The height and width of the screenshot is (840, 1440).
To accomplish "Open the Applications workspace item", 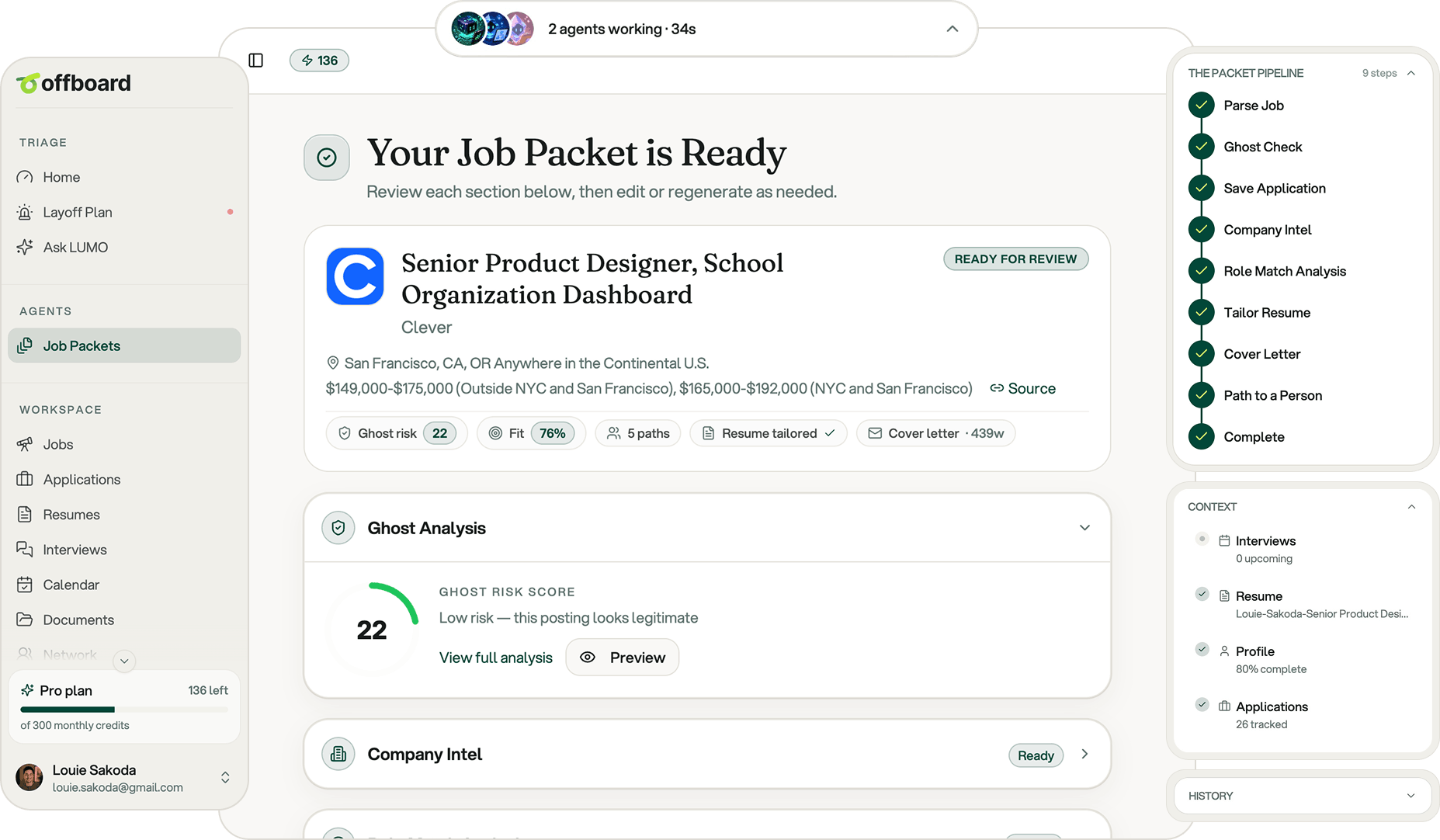I will click(x=124, y=479).
